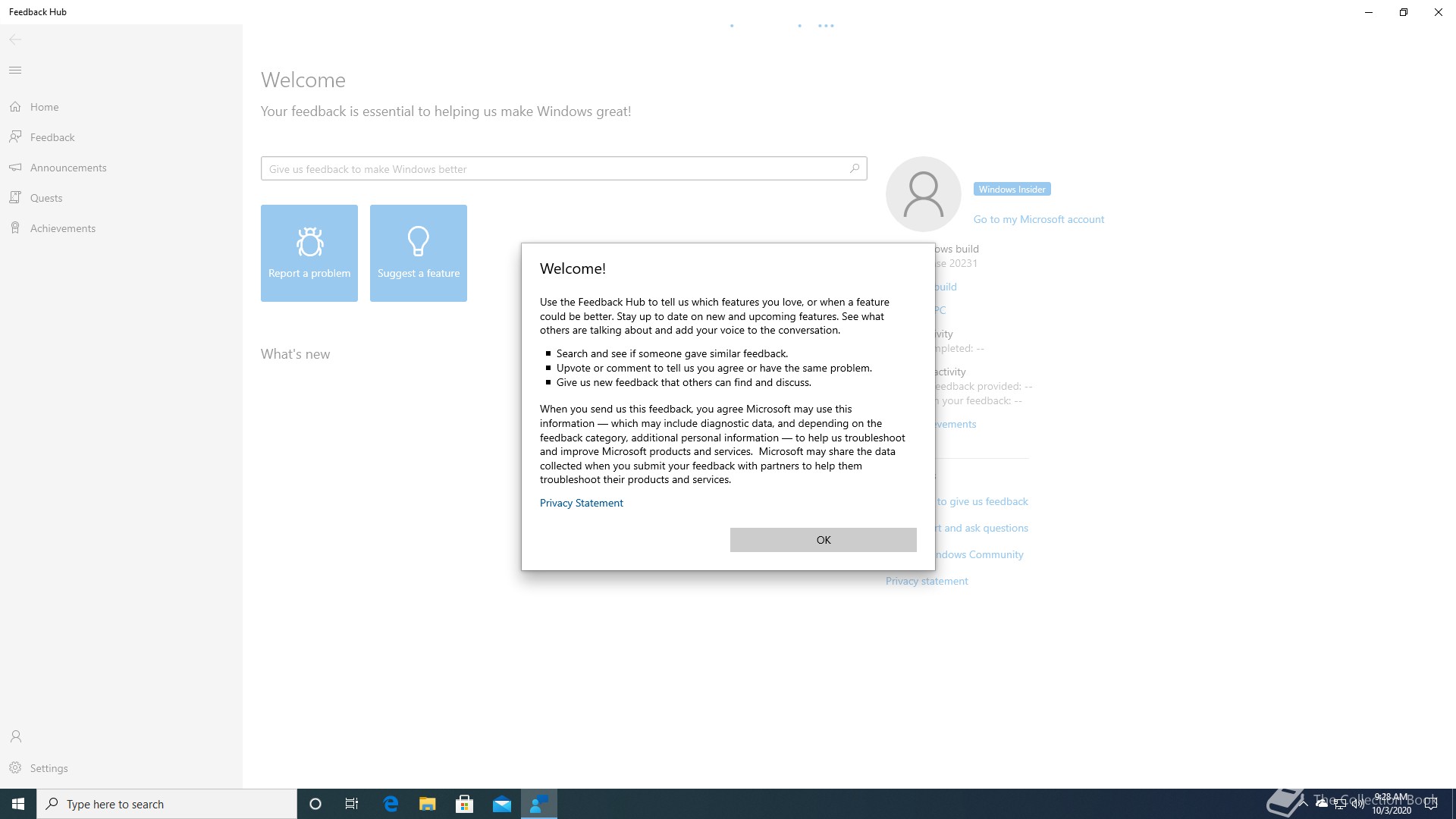This screenshot has height=819, width=1456.
Task: Click the back arrow in Feedback Hub
Action: coord(15,39)
